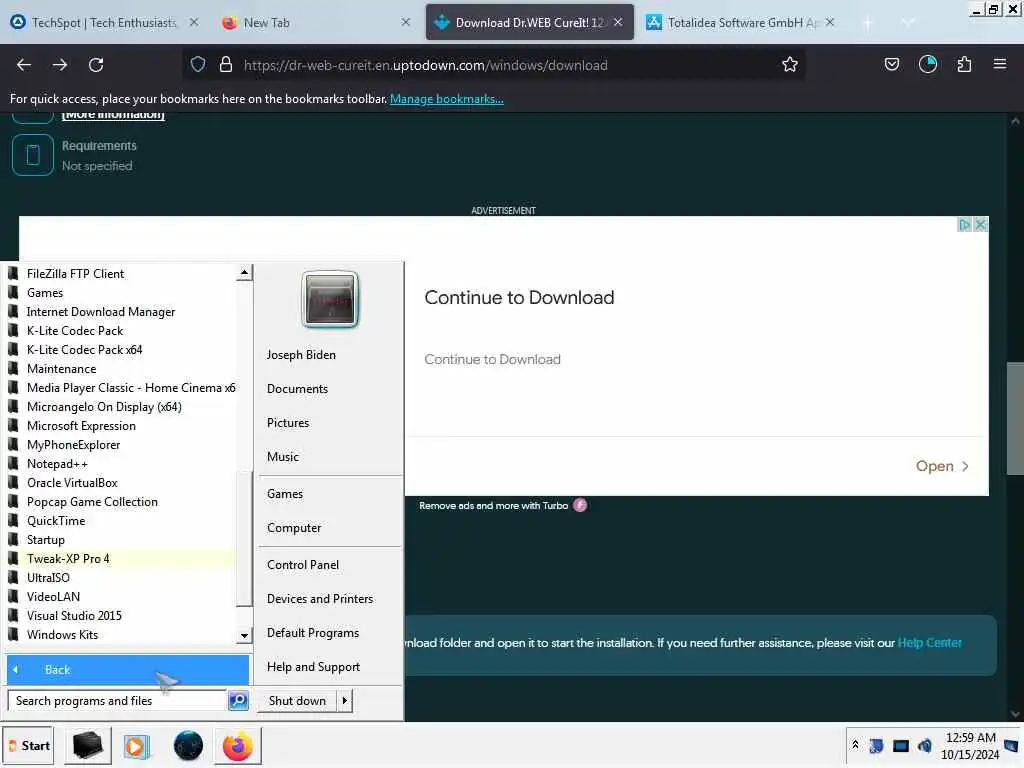Open the volume tray icon
This screenshot has height=768, width=1024.
[925, 746]
